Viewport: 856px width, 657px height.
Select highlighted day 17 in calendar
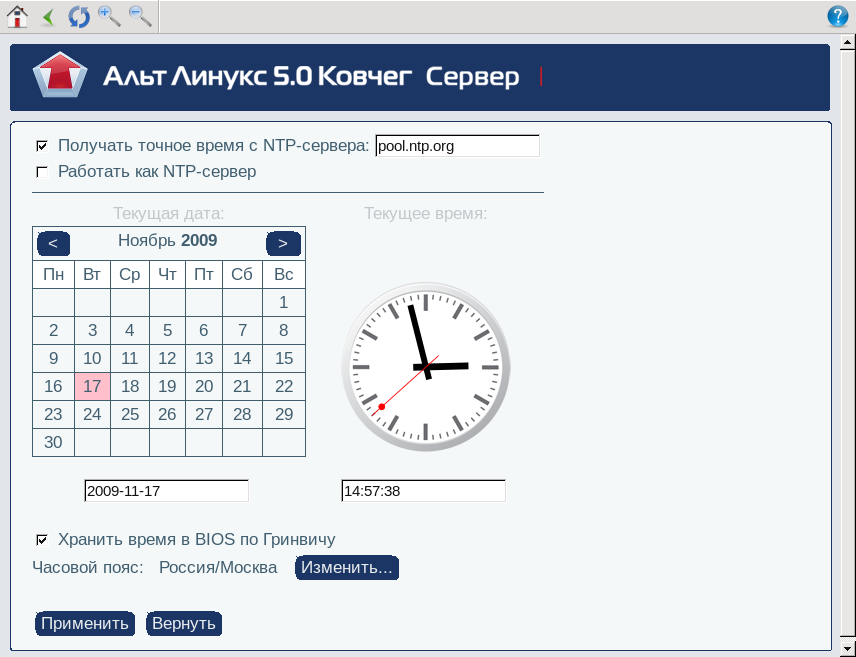tap(92, 386)
